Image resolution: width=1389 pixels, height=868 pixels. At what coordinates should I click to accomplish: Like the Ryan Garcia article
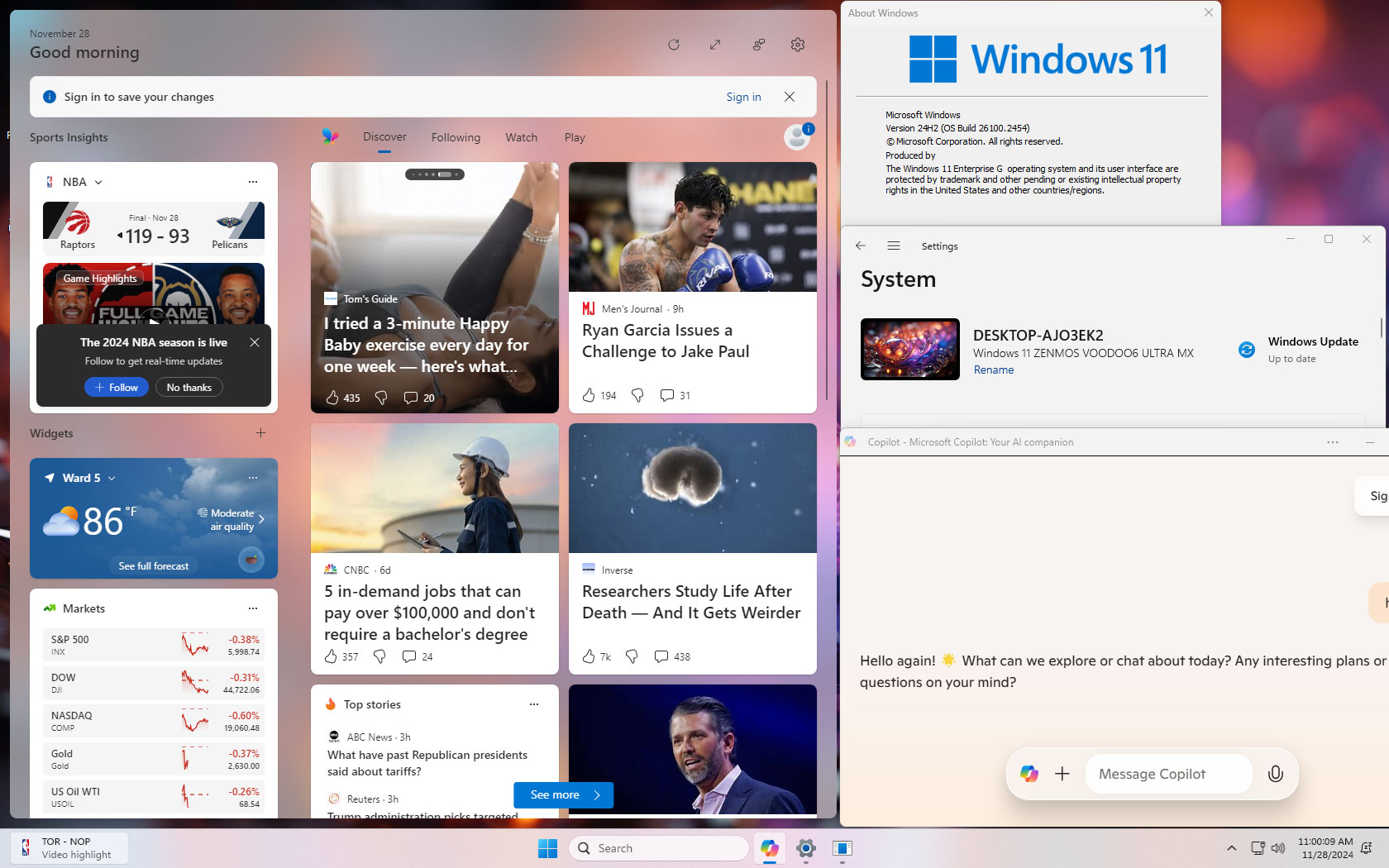pos(589,395)
